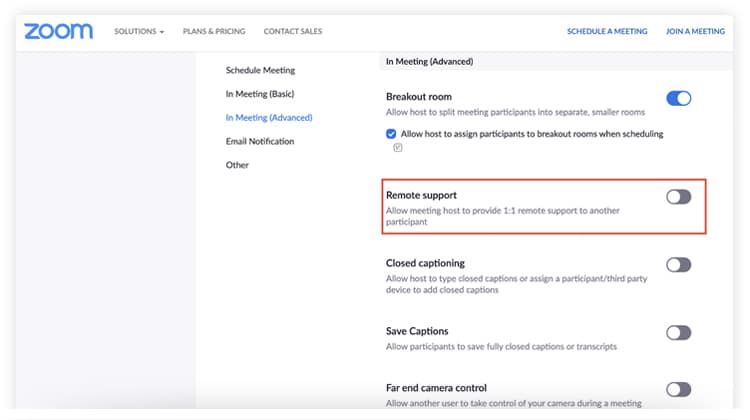
Task: Enable the Save Captions toggle
Action: (x=678, y=332)
